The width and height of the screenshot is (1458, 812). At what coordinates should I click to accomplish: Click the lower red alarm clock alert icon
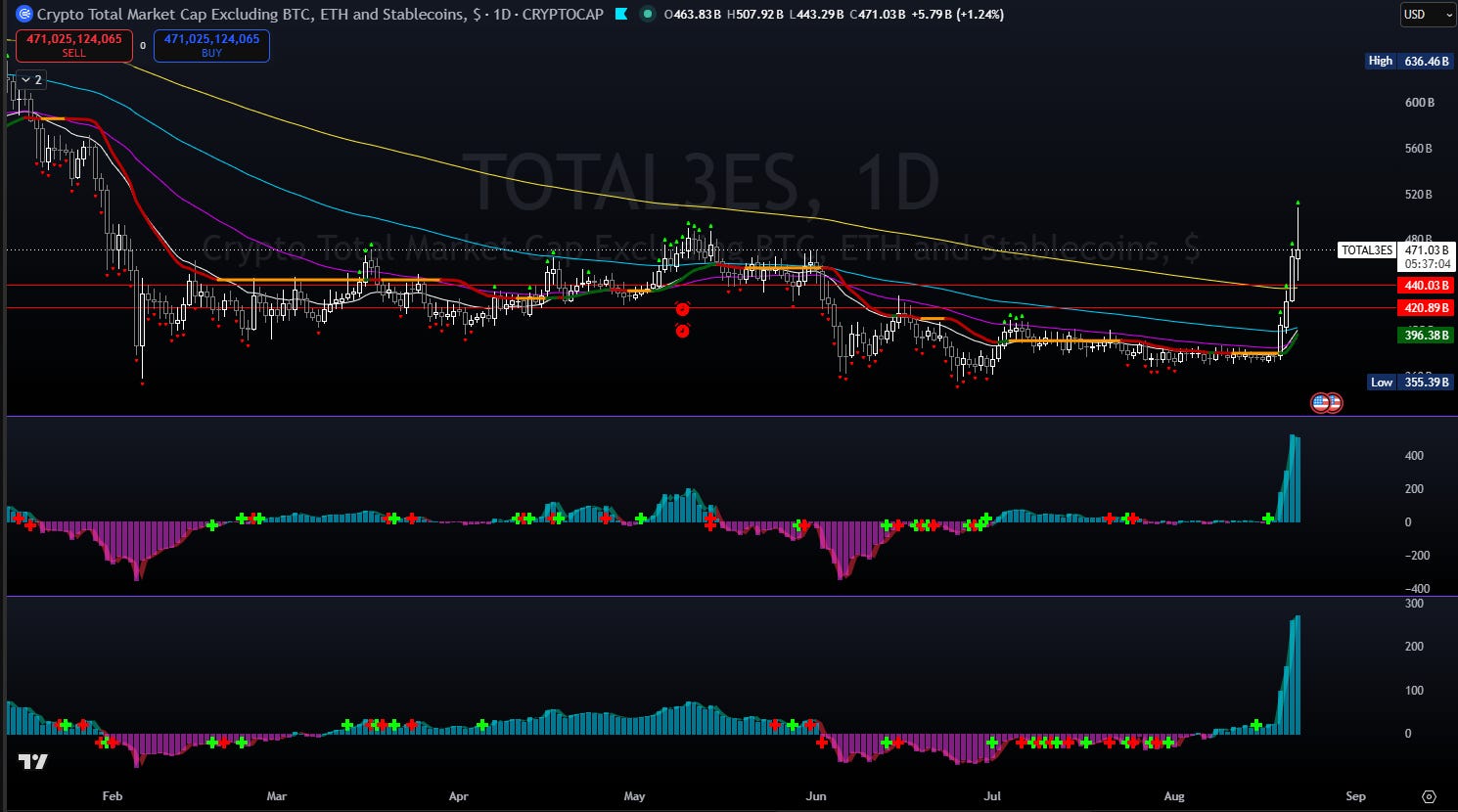pos(683,331)
